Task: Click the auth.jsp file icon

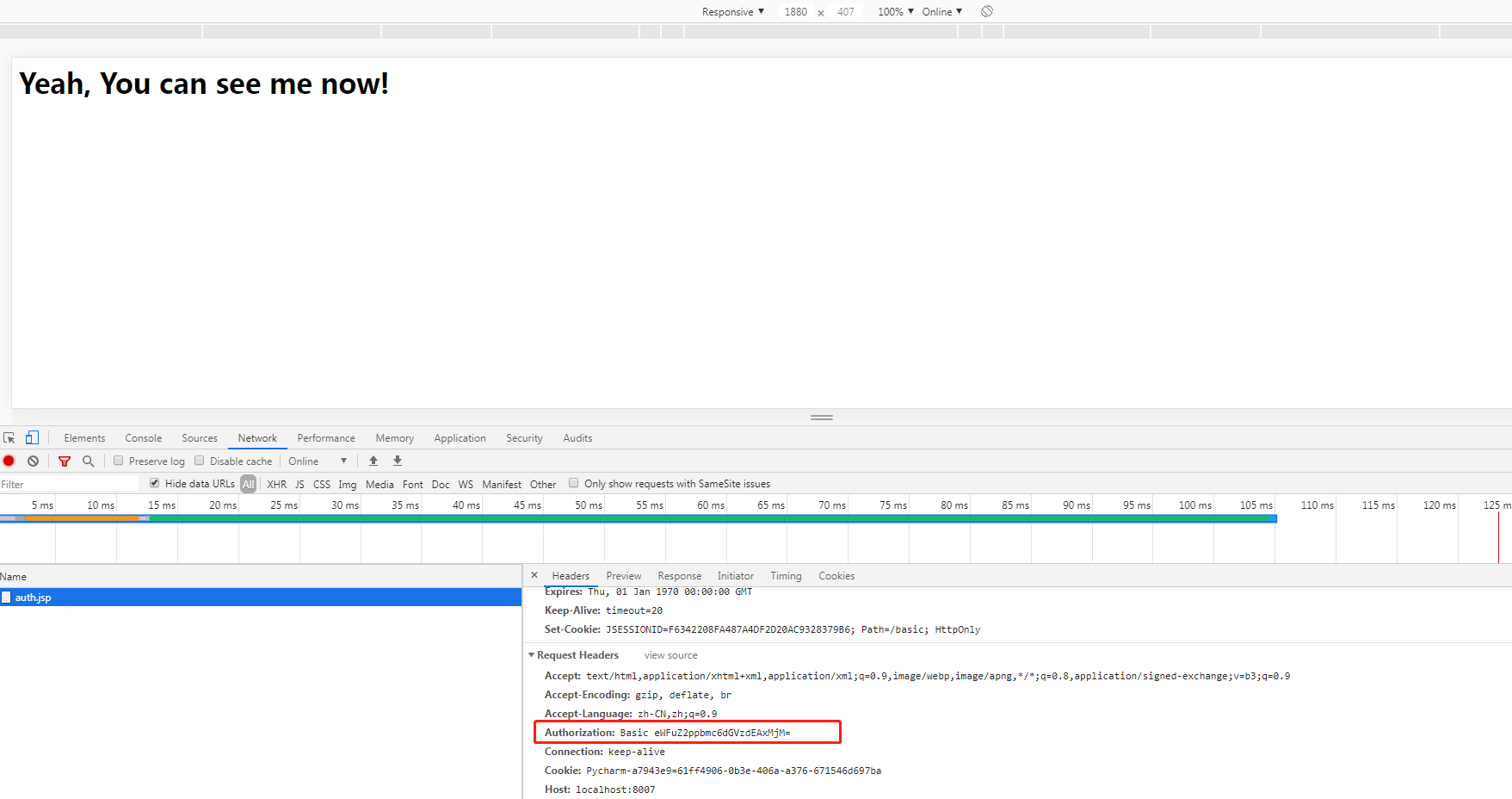Action: click(x=7, y=598)
